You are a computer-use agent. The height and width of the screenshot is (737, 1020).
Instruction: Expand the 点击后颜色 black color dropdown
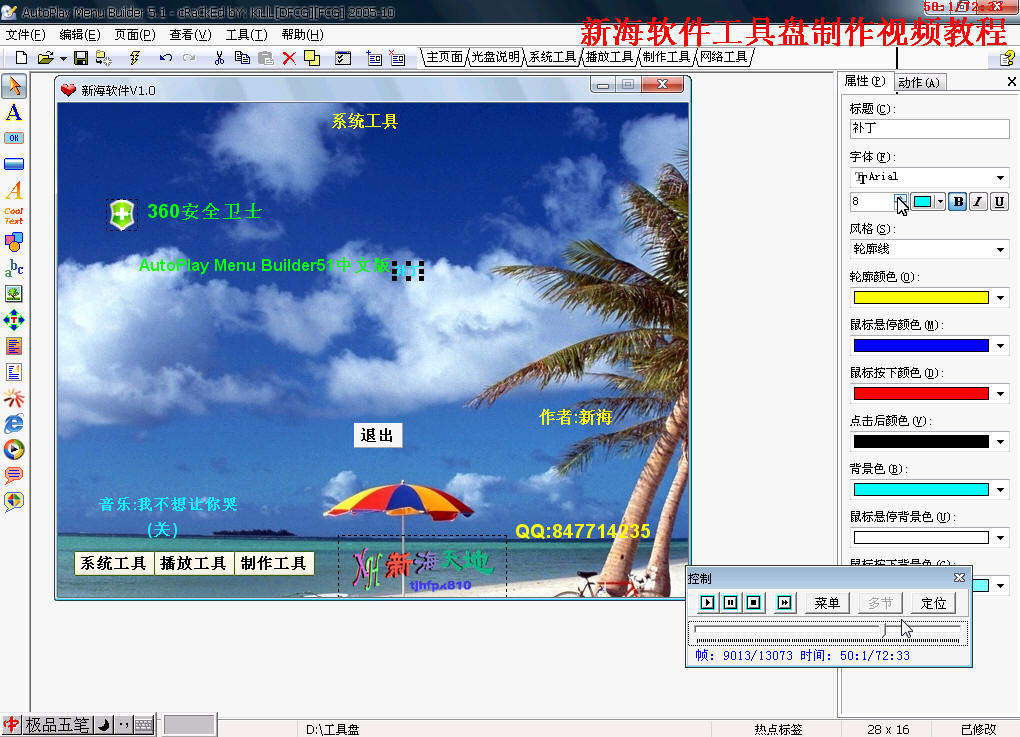[x=1000, y=442]
